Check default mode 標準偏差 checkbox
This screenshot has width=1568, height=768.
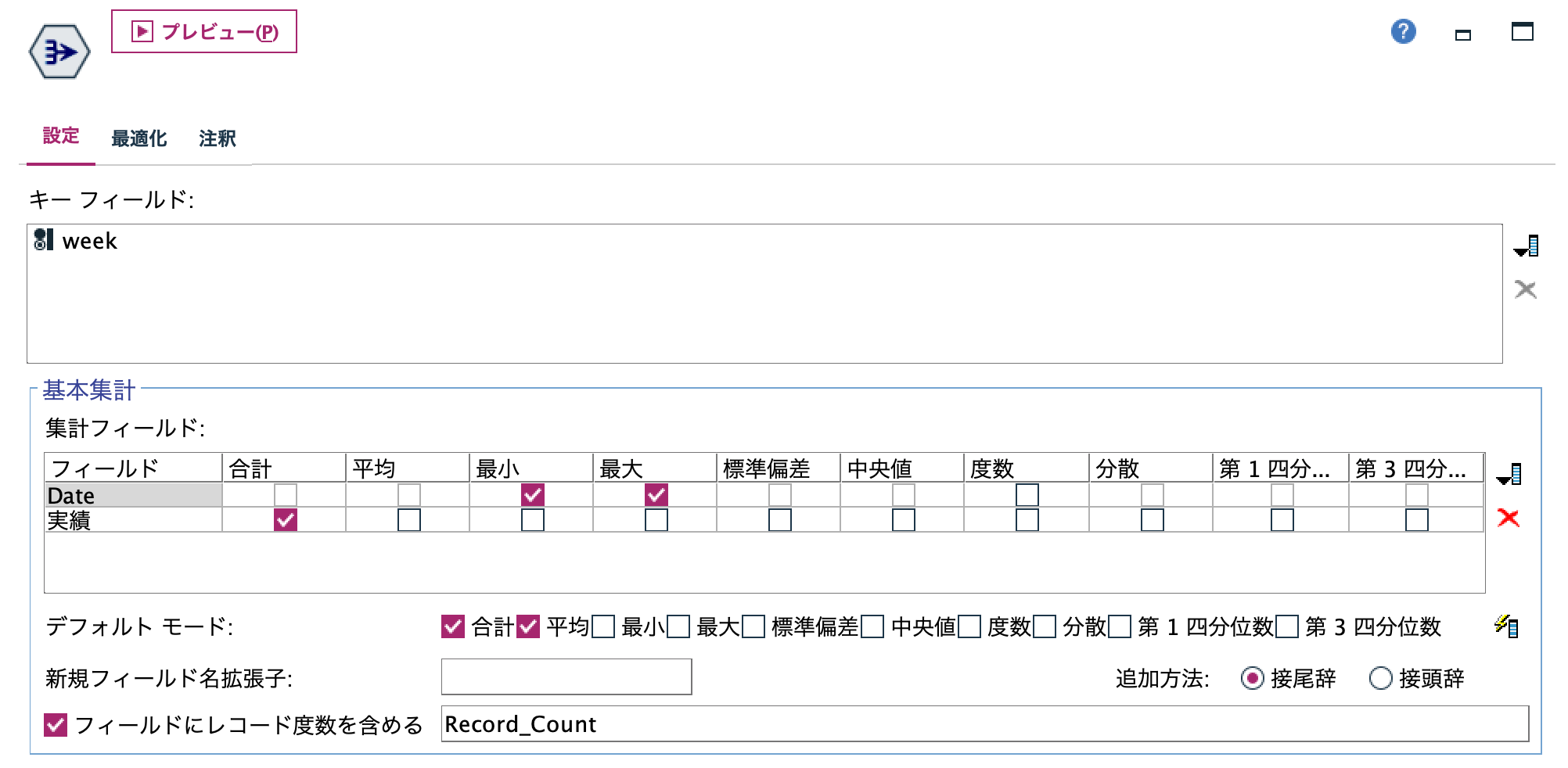coord(753,626)
